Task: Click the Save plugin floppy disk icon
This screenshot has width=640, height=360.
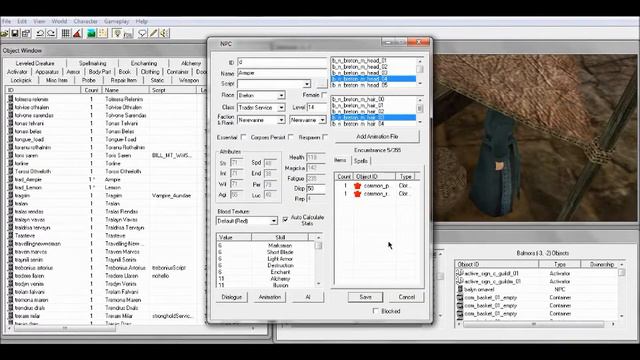Action: 15,33
